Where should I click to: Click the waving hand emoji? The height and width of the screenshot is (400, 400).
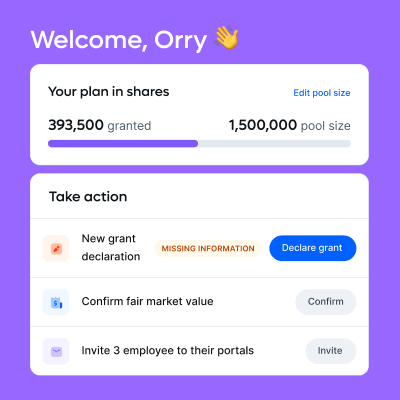click(226, 38)
